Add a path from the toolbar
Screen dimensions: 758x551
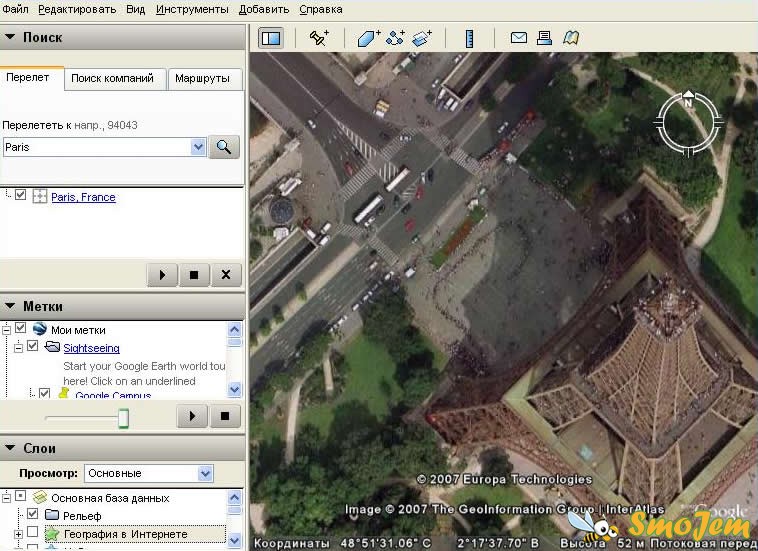pos(395,38)
